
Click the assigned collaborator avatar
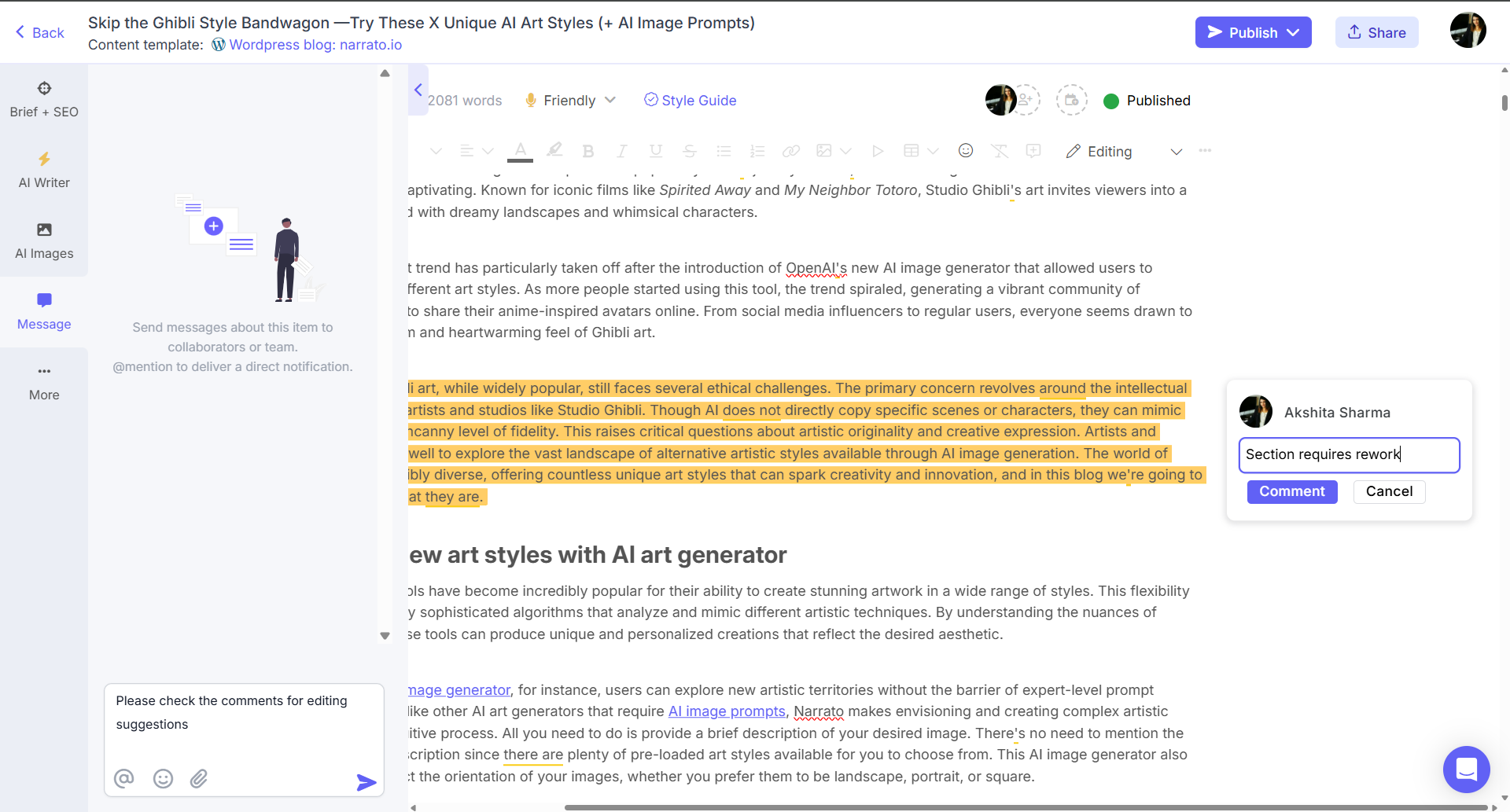click(1000, 100)
